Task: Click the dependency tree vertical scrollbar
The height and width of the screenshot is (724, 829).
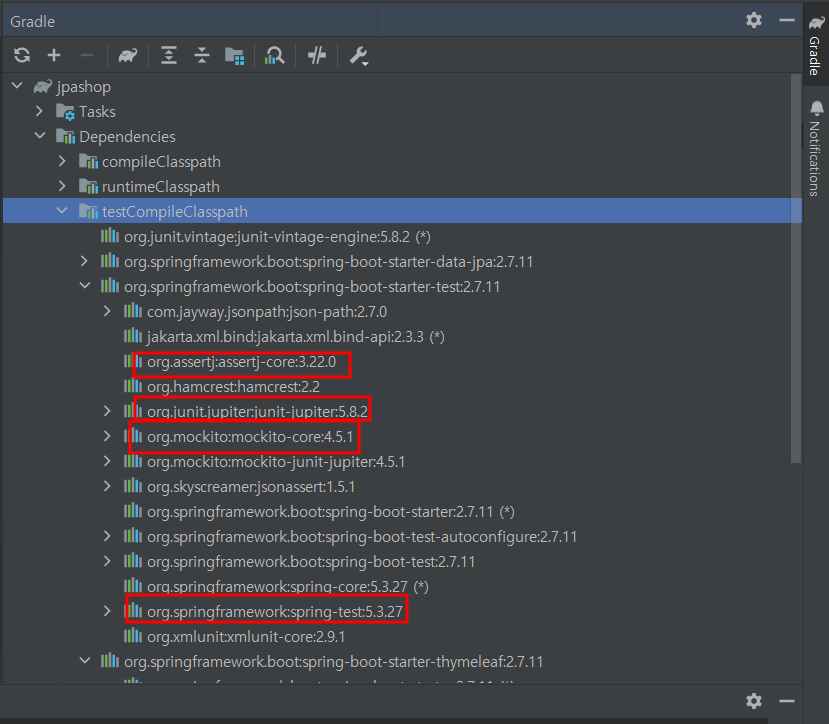Action: (796, 270)
